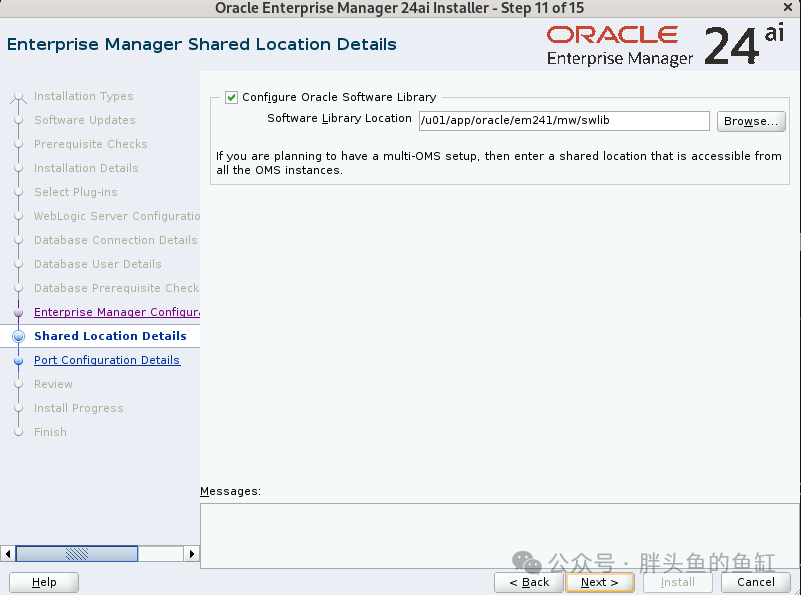Click the Shared Location Details step bullet icon
Screen dimensions: 801x595
pyautogui.click(x=18, y=336)
